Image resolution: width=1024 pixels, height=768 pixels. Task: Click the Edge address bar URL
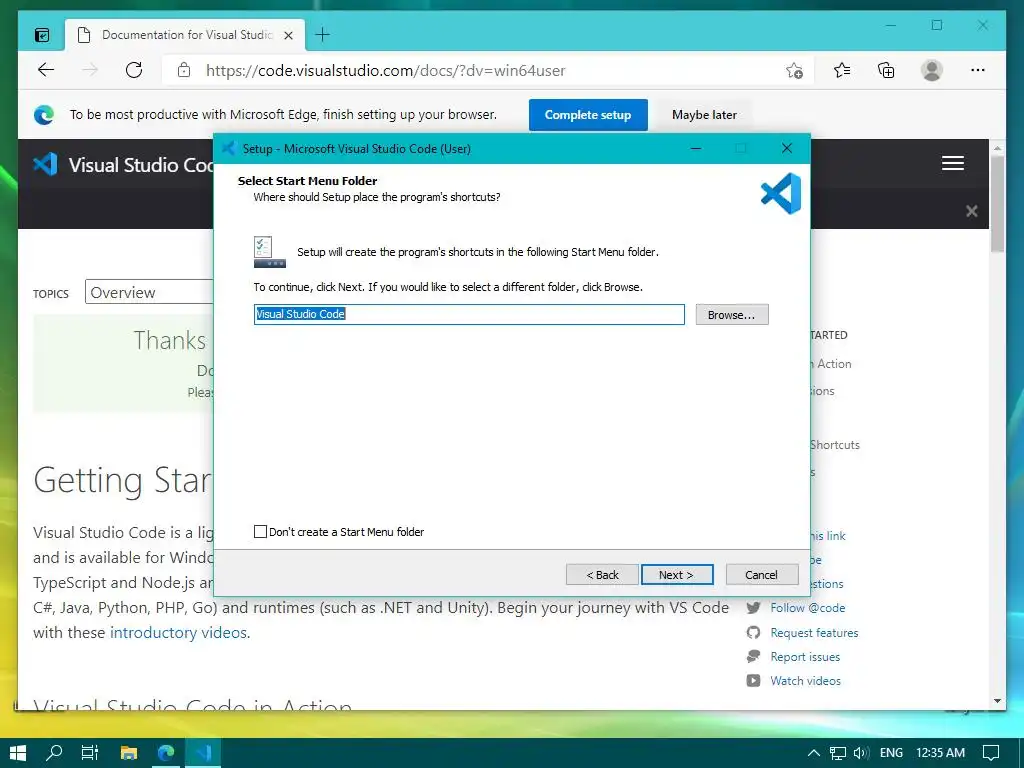(x=385, y=71)
